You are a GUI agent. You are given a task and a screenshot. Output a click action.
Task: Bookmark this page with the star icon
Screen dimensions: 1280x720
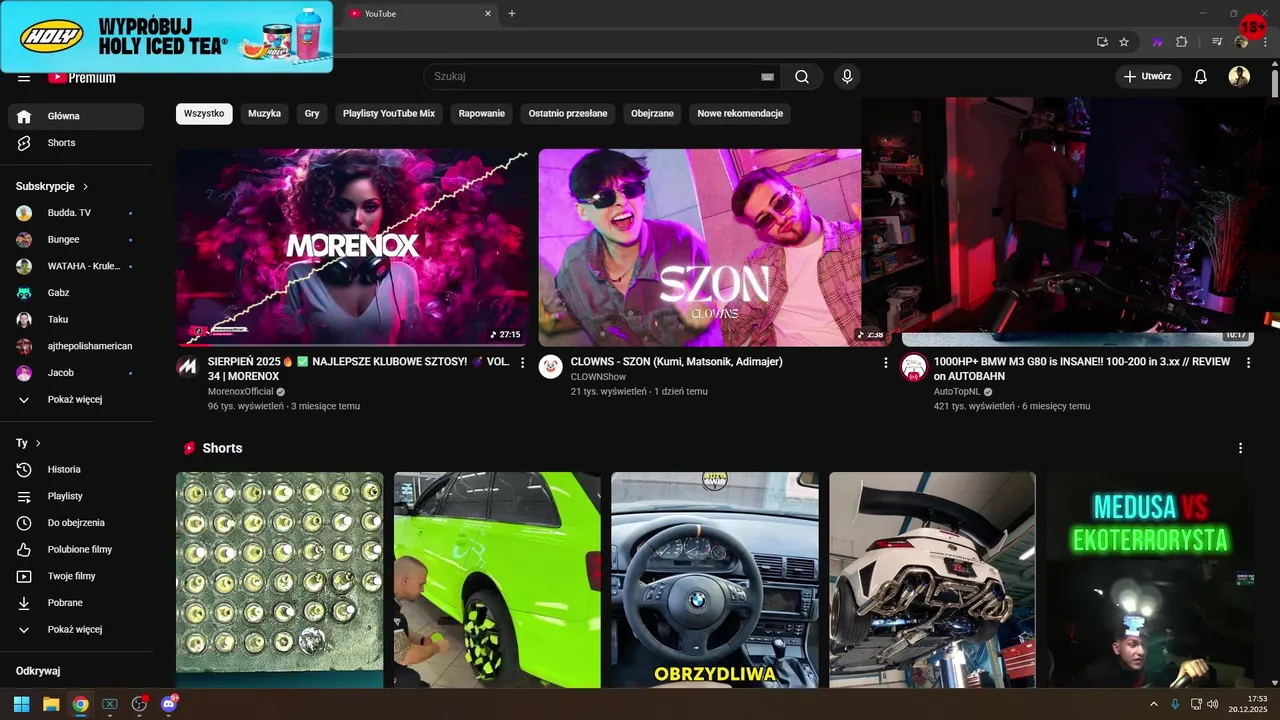click(1124, 42)
